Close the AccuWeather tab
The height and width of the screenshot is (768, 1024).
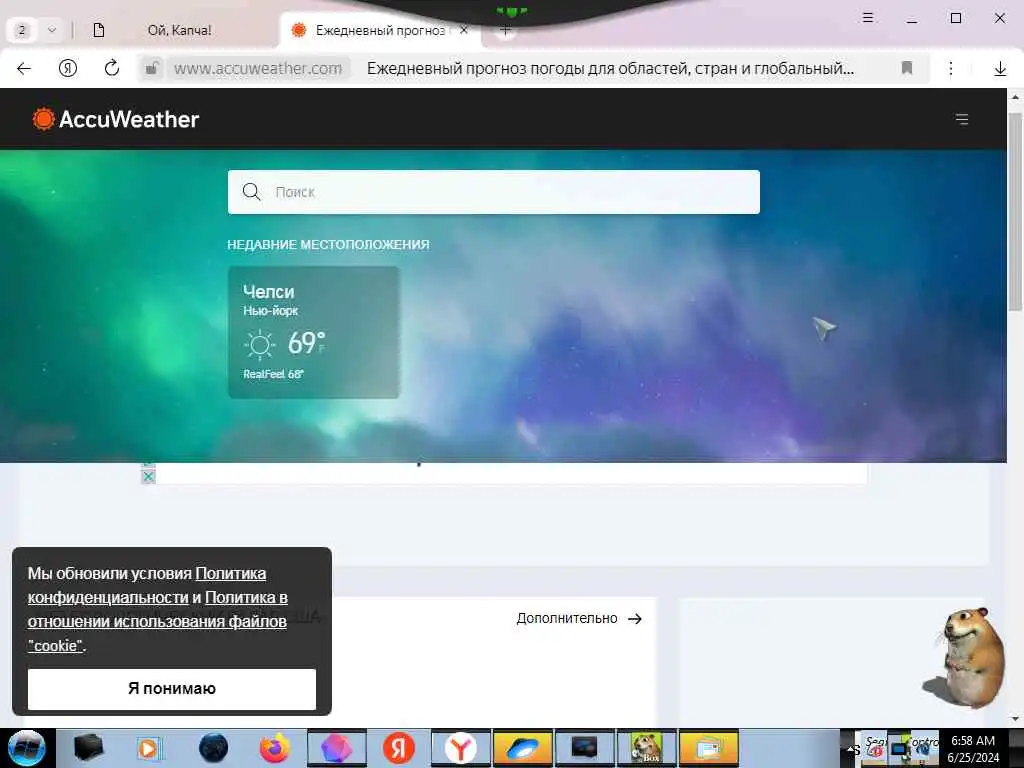click(x=464, y=30)
